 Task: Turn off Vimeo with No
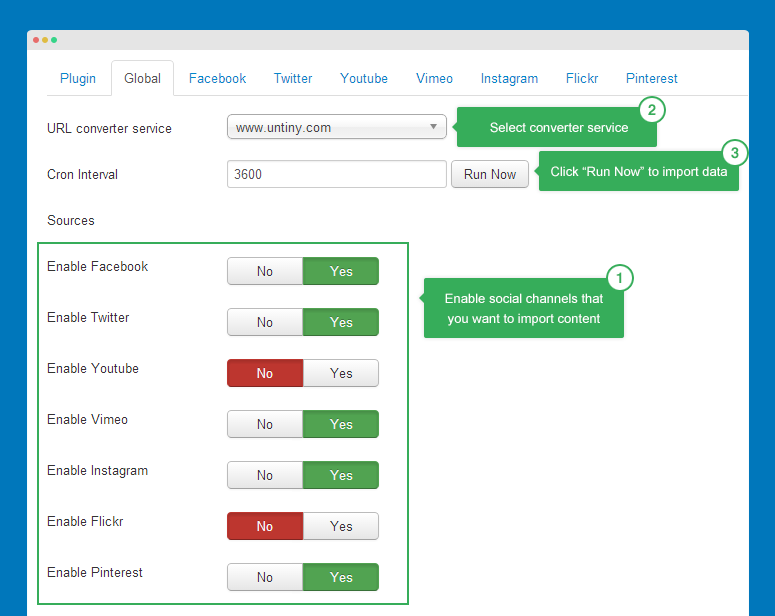[x=265, y=424]
